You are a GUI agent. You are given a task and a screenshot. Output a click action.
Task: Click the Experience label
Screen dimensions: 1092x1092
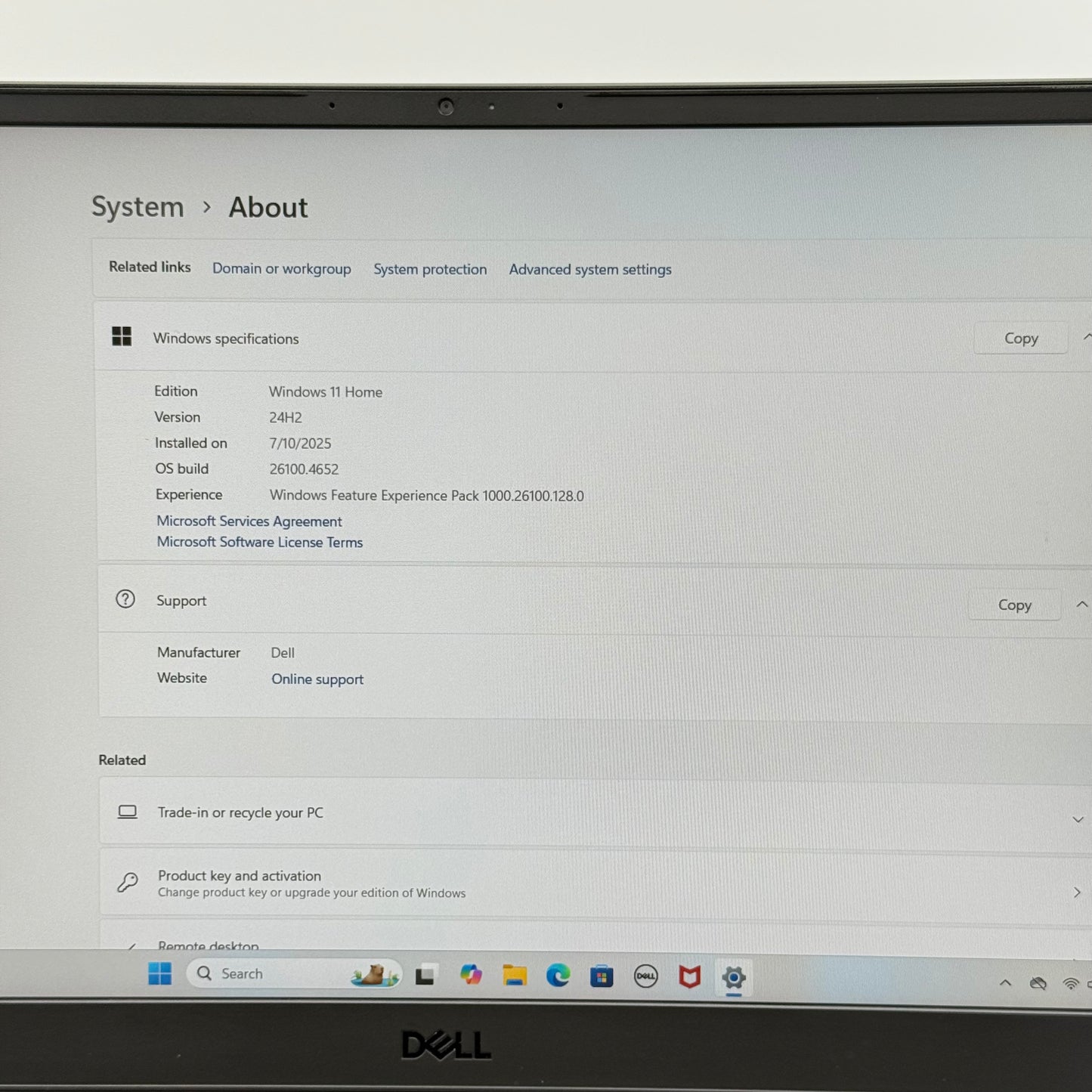point(189,494)
